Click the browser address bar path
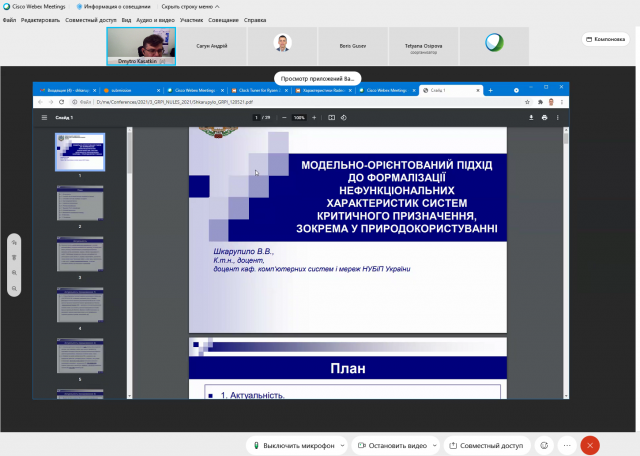 click(175, 102)
